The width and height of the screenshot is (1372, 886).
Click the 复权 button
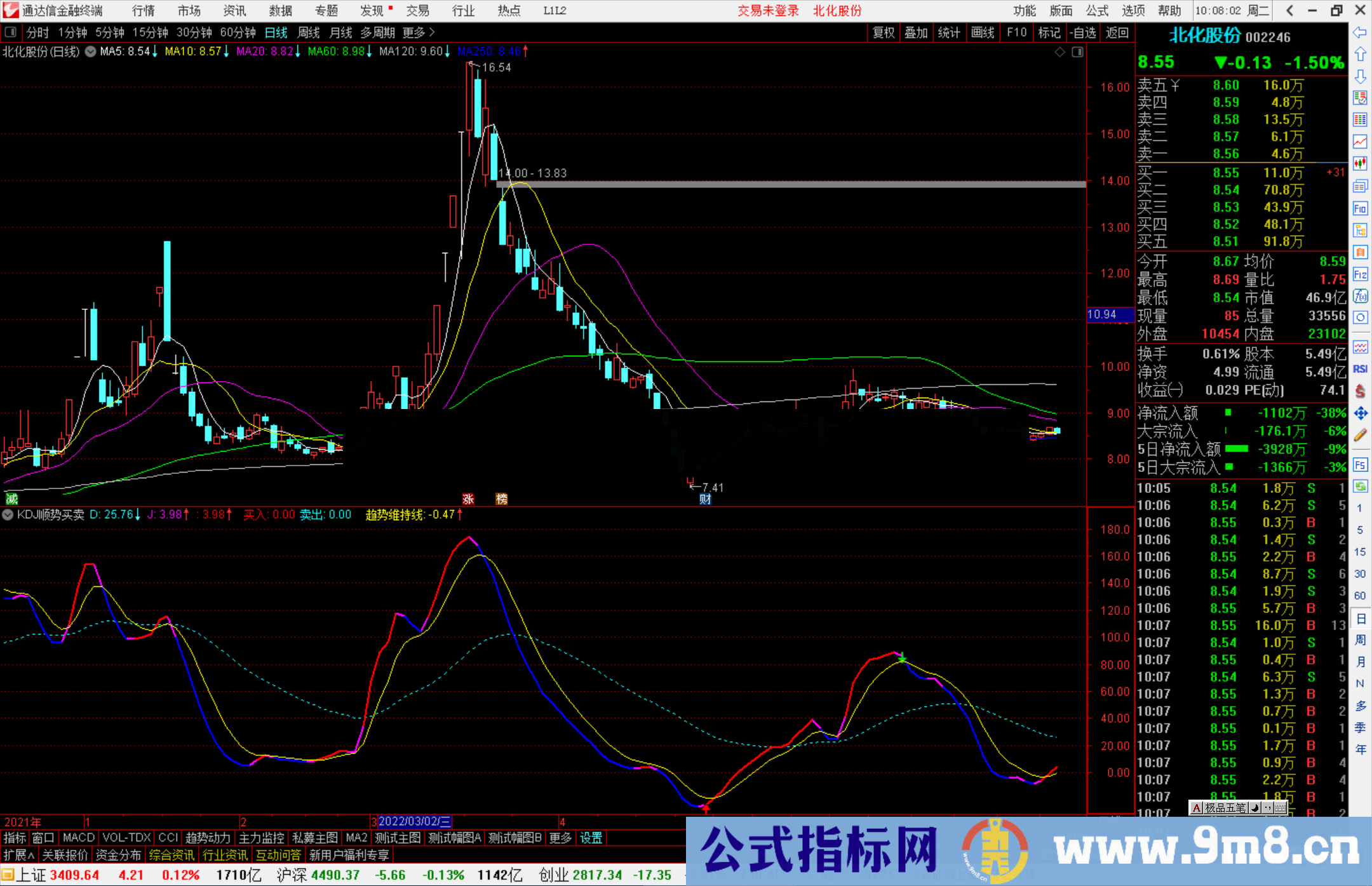(x=883, y=32)
